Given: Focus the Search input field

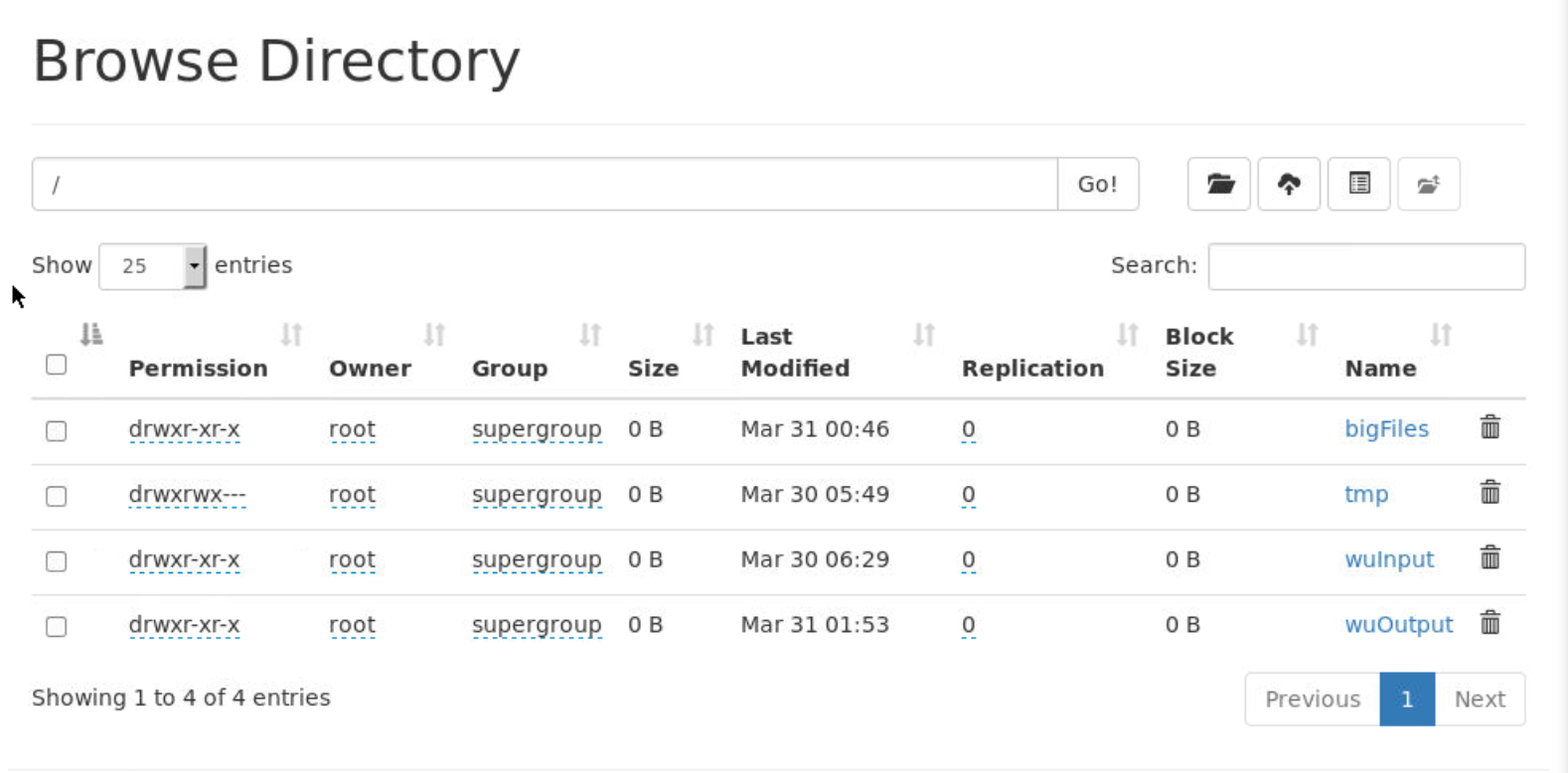Looking at the screenshot, I should click(1366, 266).
